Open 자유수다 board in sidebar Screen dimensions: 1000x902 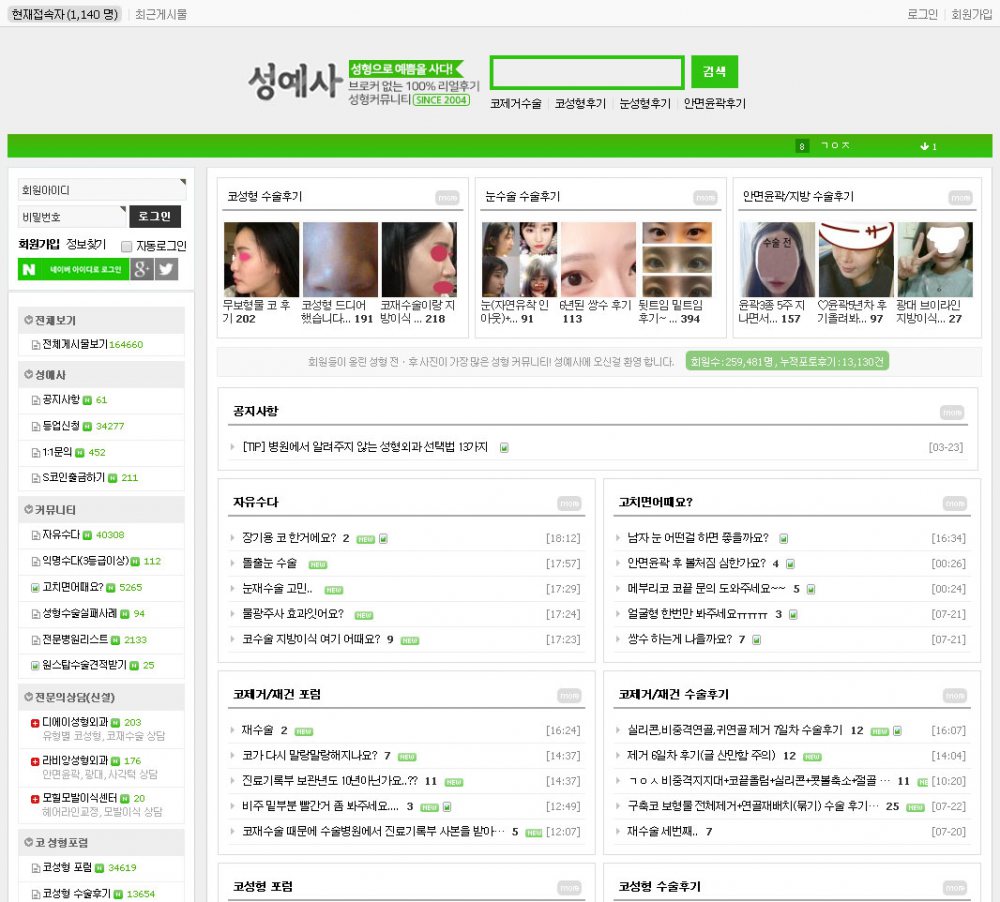(61, 535)
